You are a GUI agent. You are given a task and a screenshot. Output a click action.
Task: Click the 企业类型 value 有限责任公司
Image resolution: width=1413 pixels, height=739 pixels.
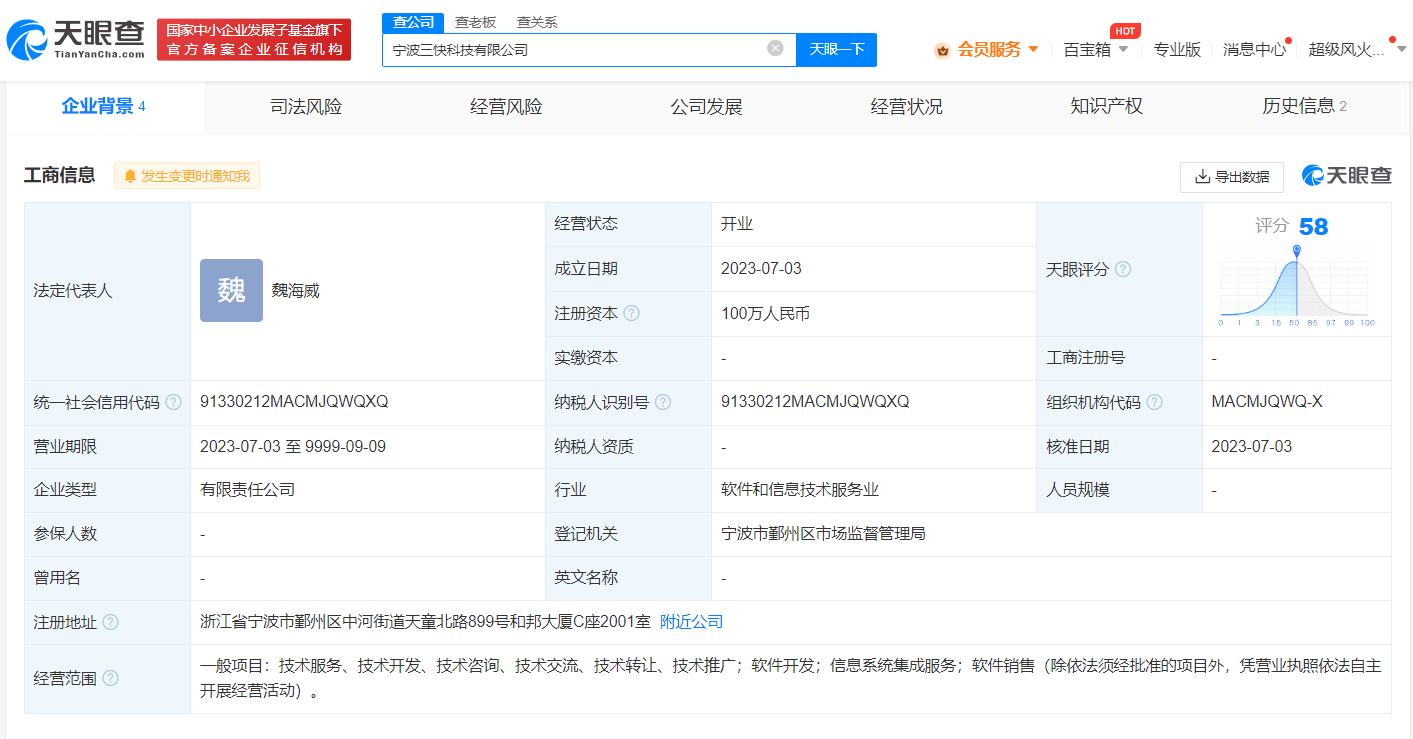pos(247,490)
